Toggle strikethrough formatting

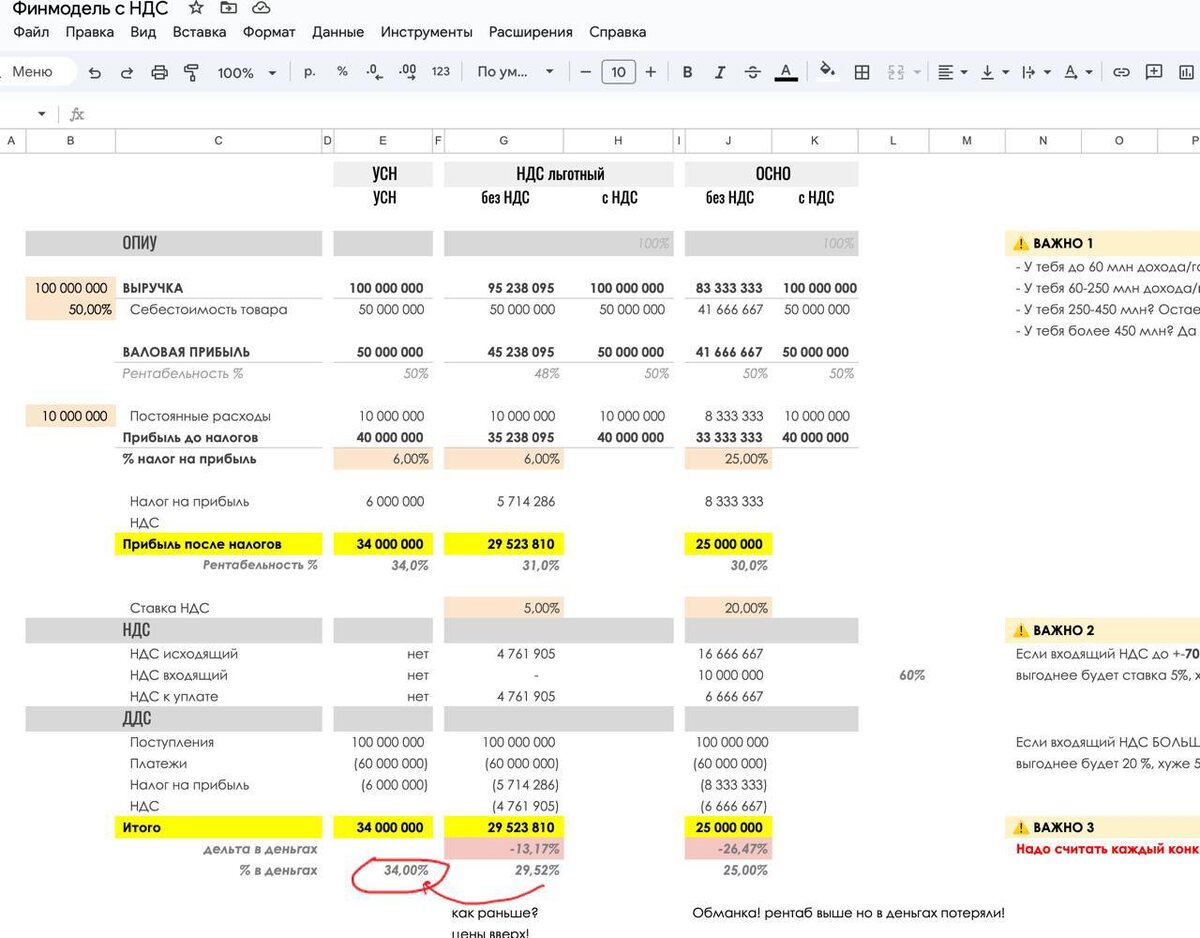tap(752, 72)
